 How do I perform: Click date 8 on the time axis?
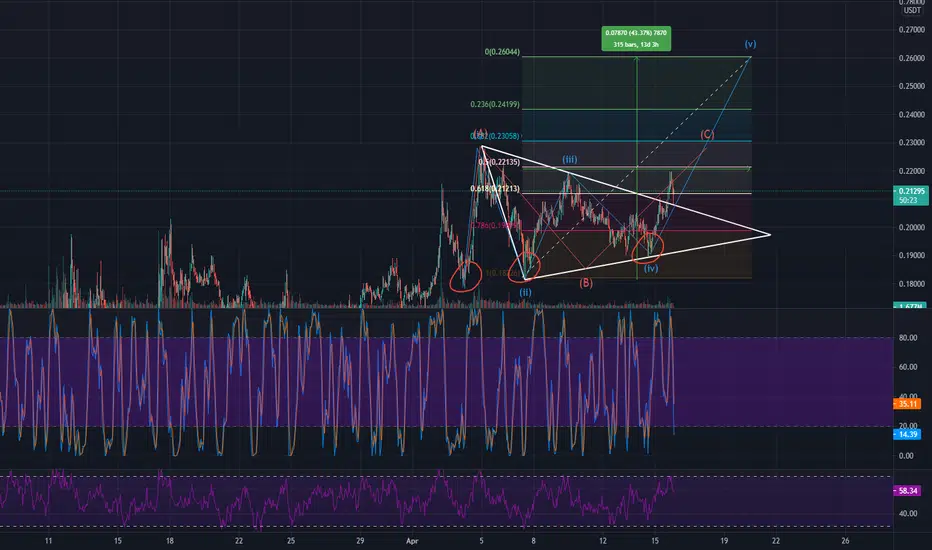[x=534, y=541]
